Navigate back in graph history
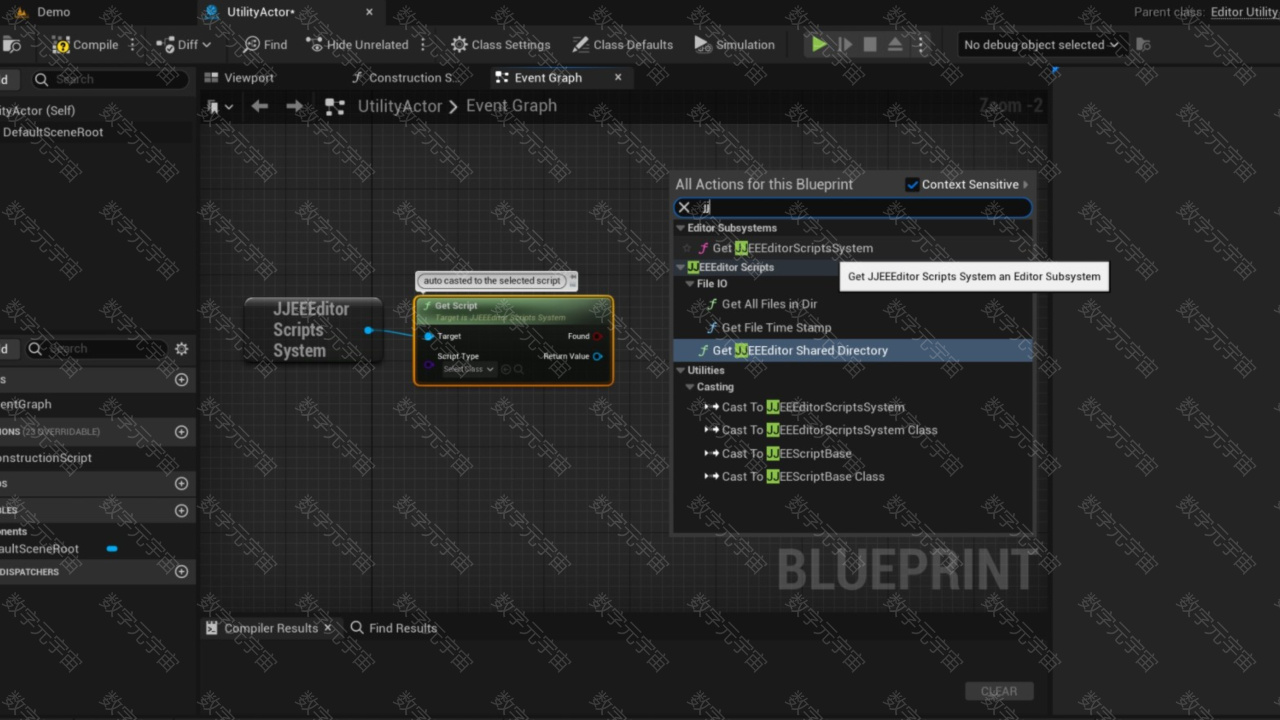This screenshot has width=1280, height=720. coord(260,106)
